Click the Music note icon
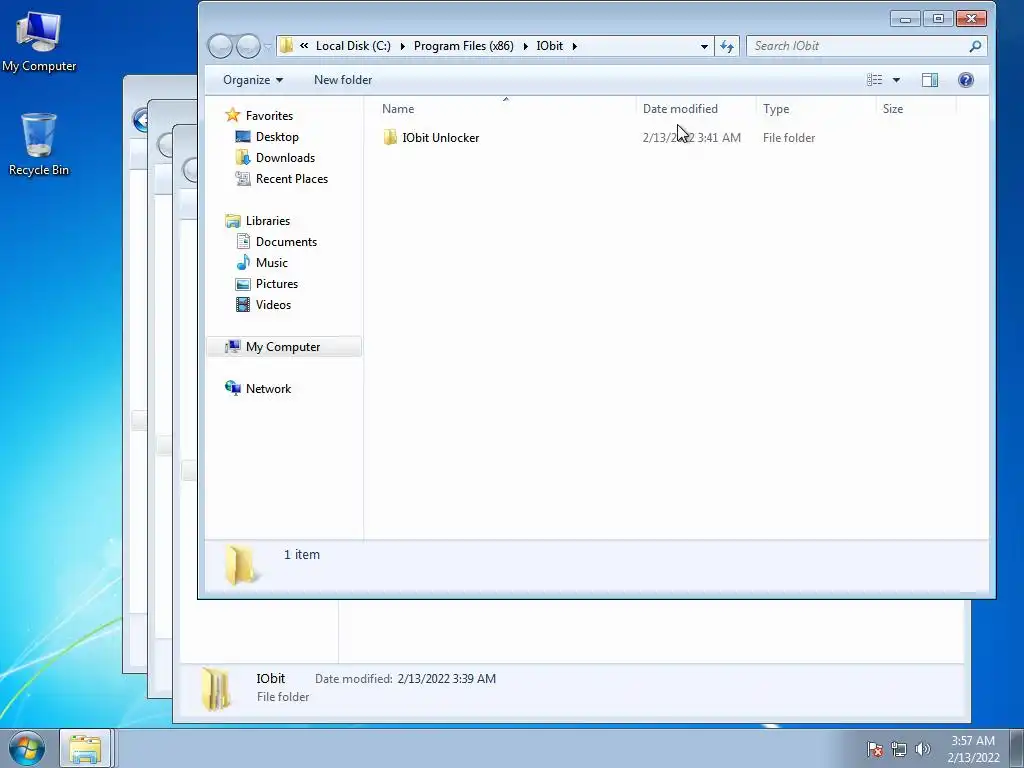Screen dimensions: 1024x768 (x=243, y=263)
